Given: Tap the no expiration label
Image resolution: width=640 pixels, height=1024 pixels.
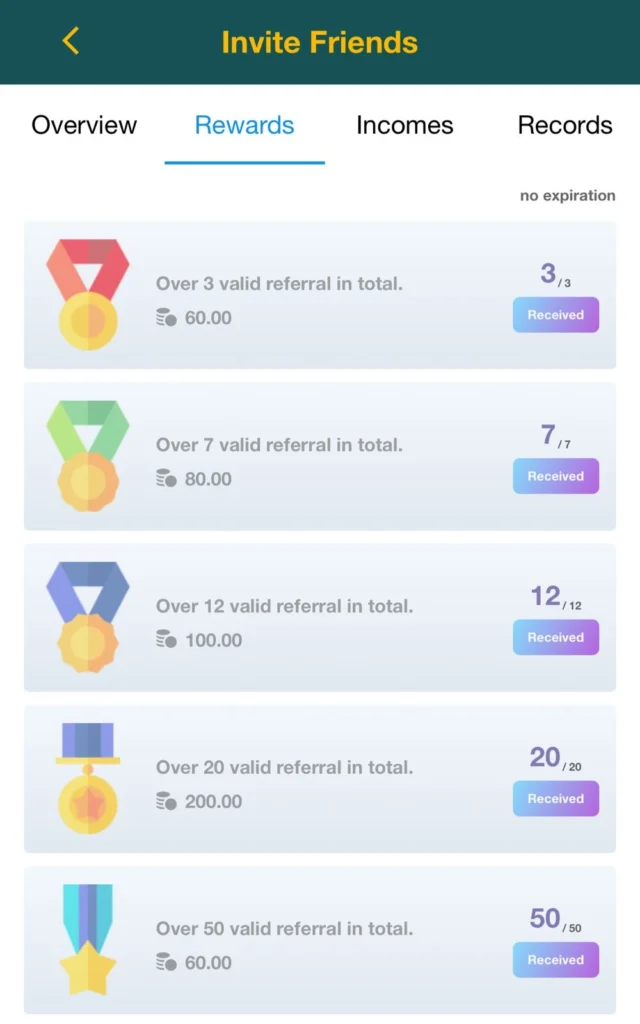Looking at the screenshot, I should click(x=567, y=195).
